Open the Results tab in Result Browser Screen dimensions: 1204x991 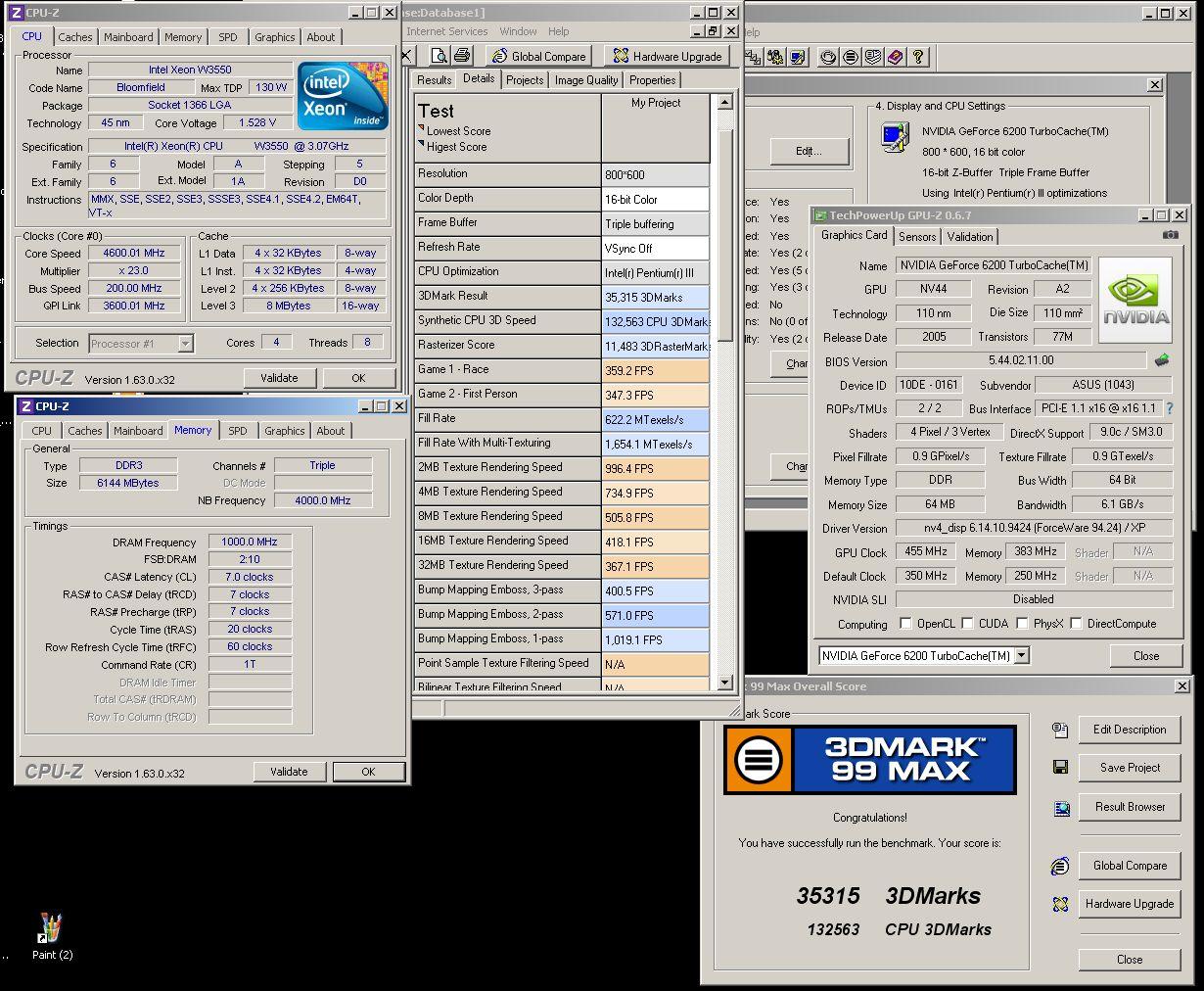pyautogui.click(x=434, y=80)
